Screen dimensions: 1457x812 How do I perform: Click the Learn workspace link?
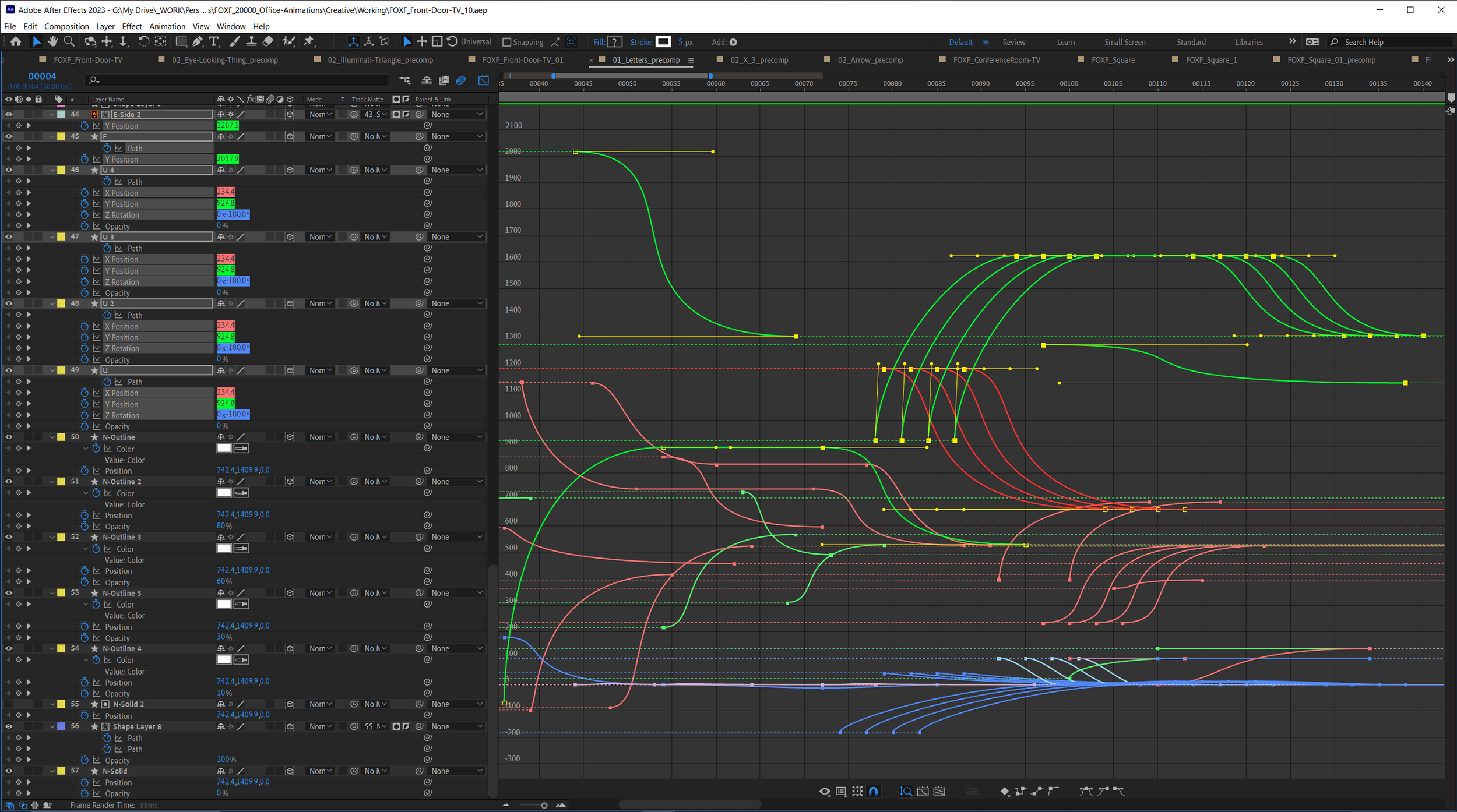click(x=1066, y=41)
